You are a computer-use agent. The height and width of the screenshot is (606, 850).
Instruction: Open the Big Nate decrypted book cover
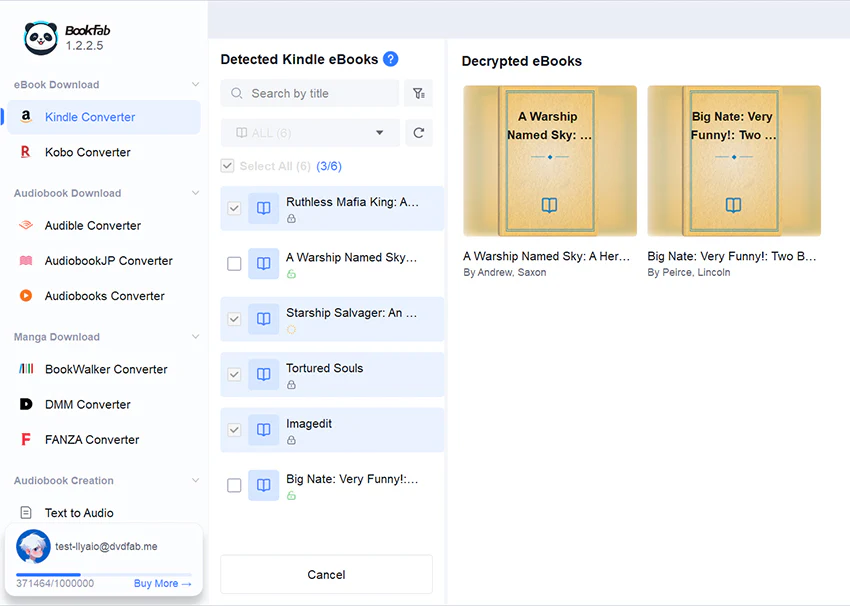[x=734, y=160]
